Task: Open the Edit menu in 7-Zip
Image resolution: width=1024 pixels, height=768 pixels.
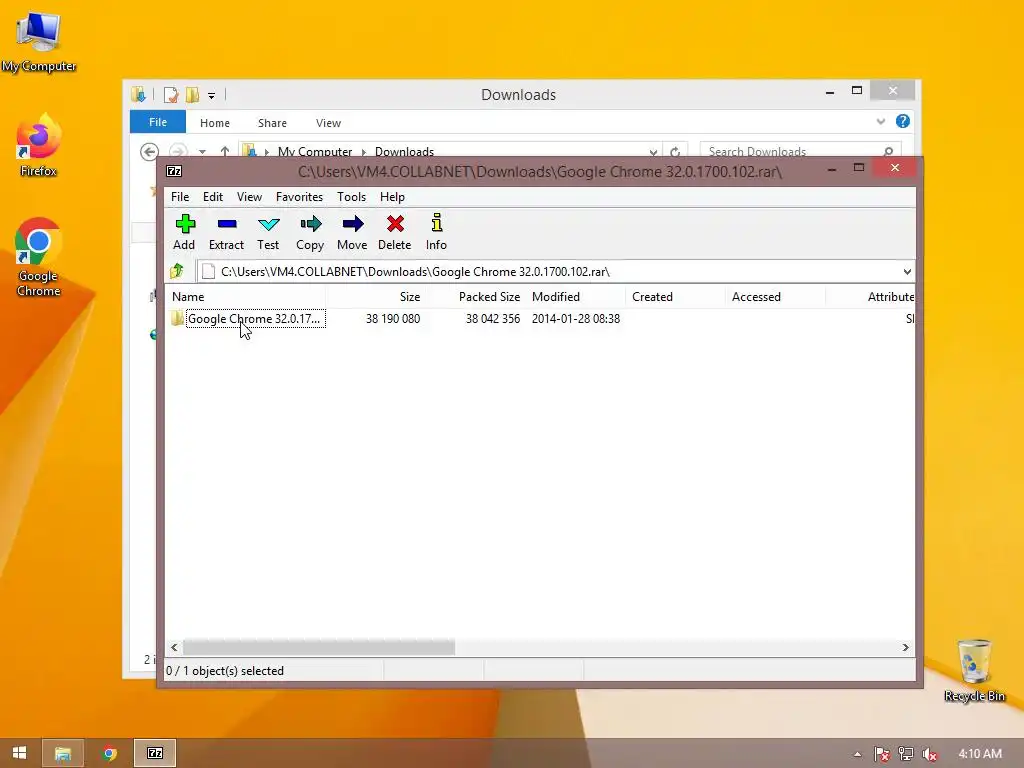Action: (x=213, y=197)
